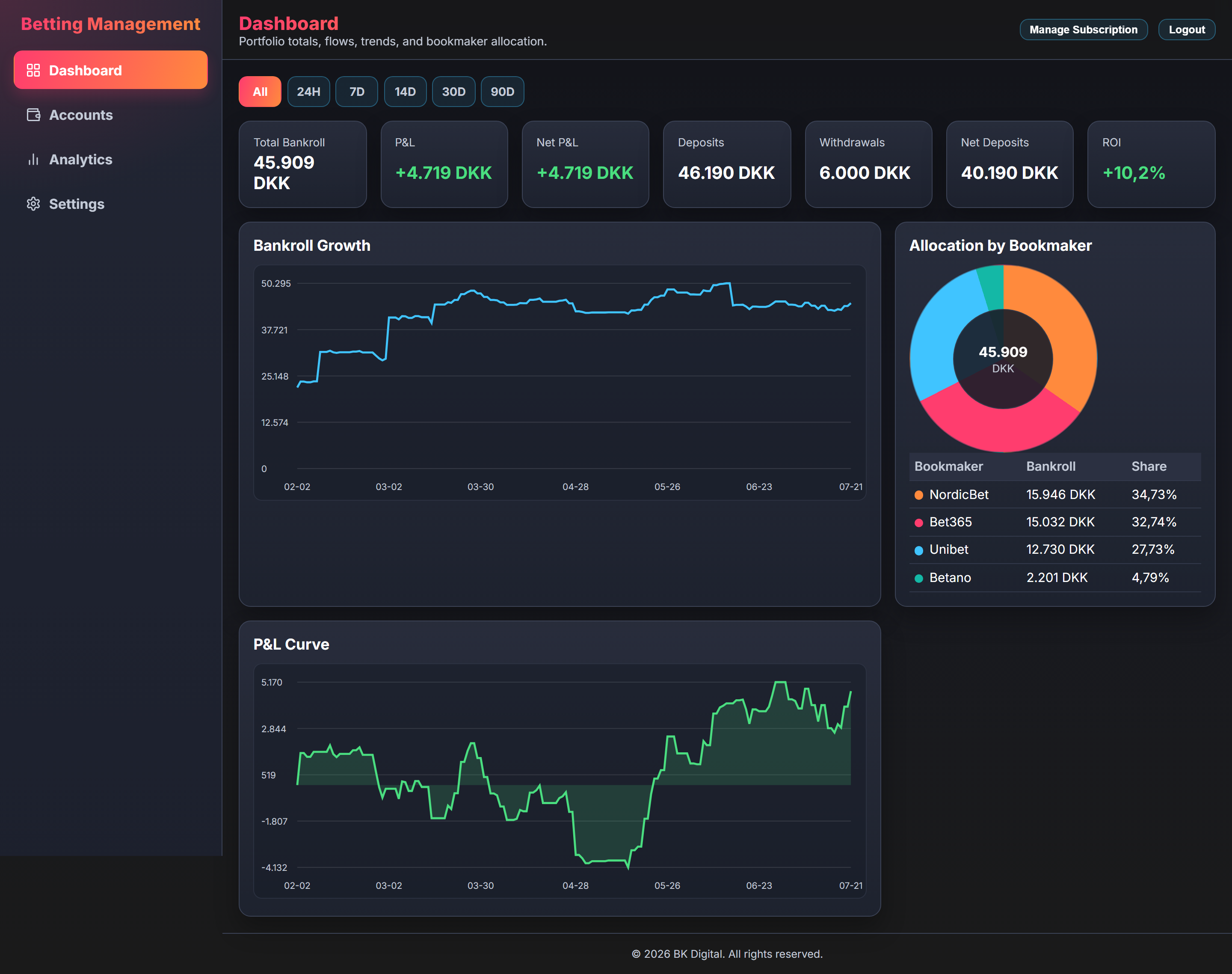Click the teal Betano donut segment
Screen dimensions: 1232x974
coord(992,288)
